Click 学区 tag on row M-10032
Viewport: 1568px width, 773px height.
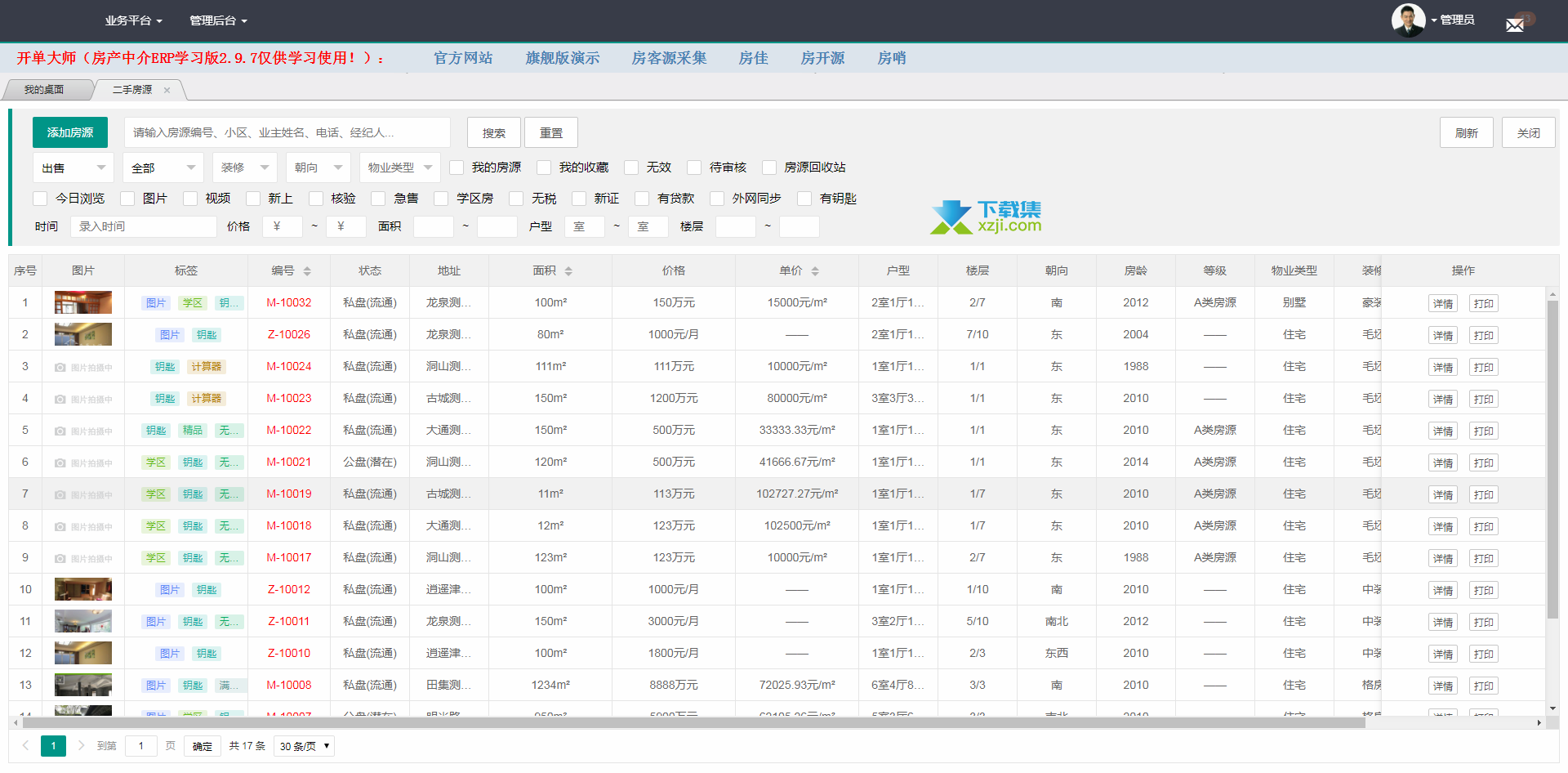click(193, 303)
